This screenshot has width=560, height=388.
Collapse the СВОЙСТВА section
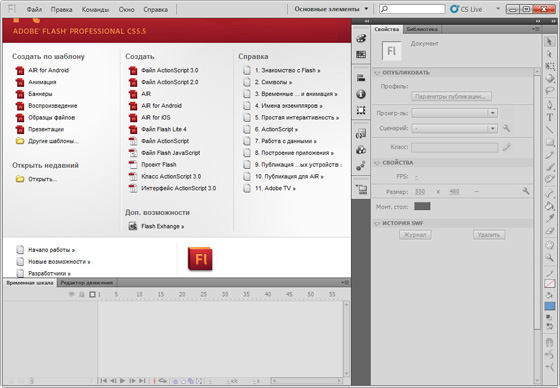click(x=377, y=163)
